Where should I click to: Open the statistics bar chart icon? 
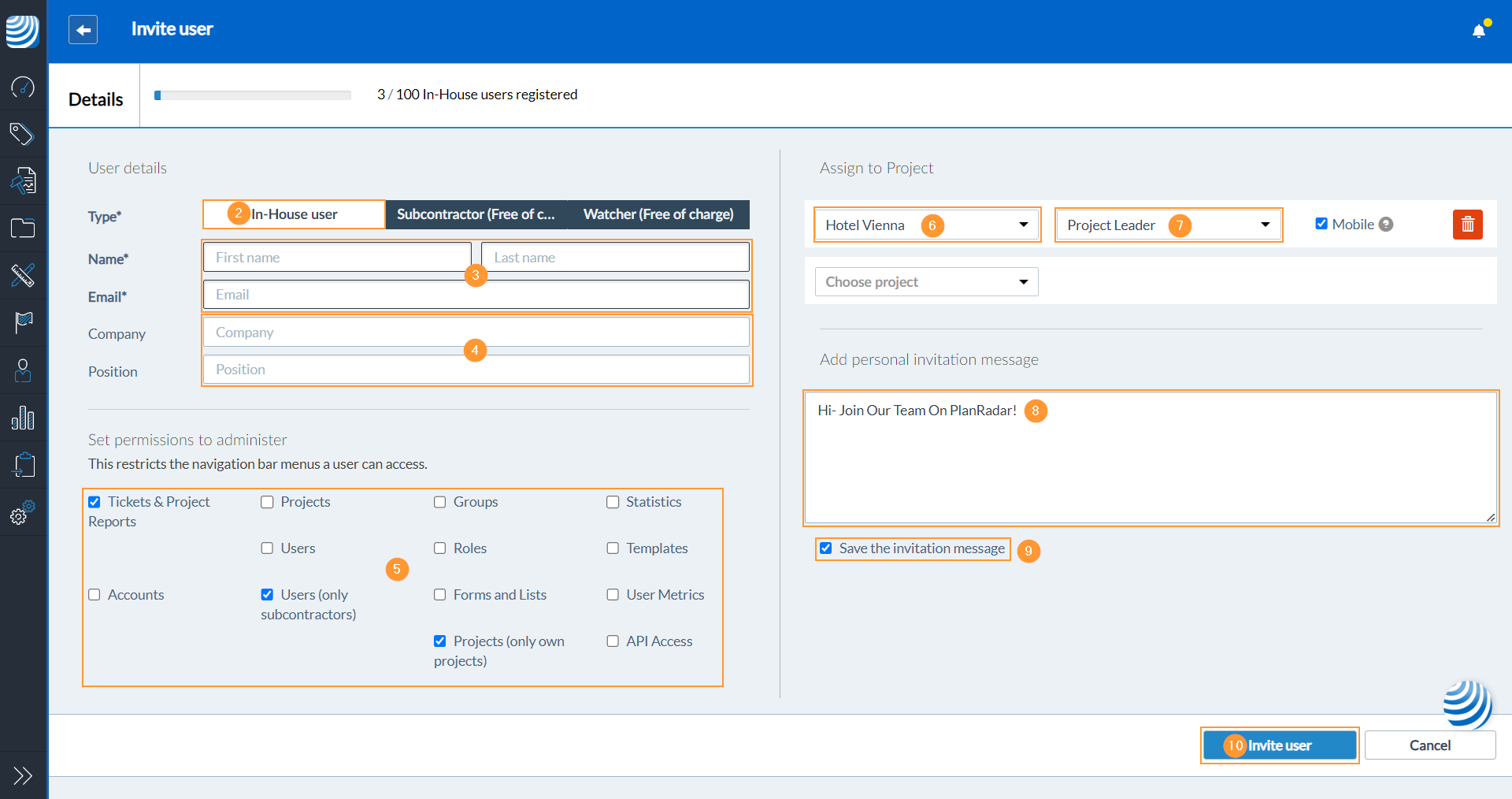(23, 418)
